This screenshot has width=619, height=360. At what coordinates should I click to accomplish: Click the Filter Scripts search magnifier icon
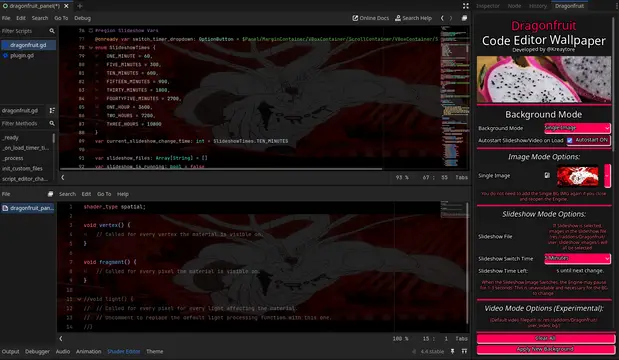click(52, 31)
